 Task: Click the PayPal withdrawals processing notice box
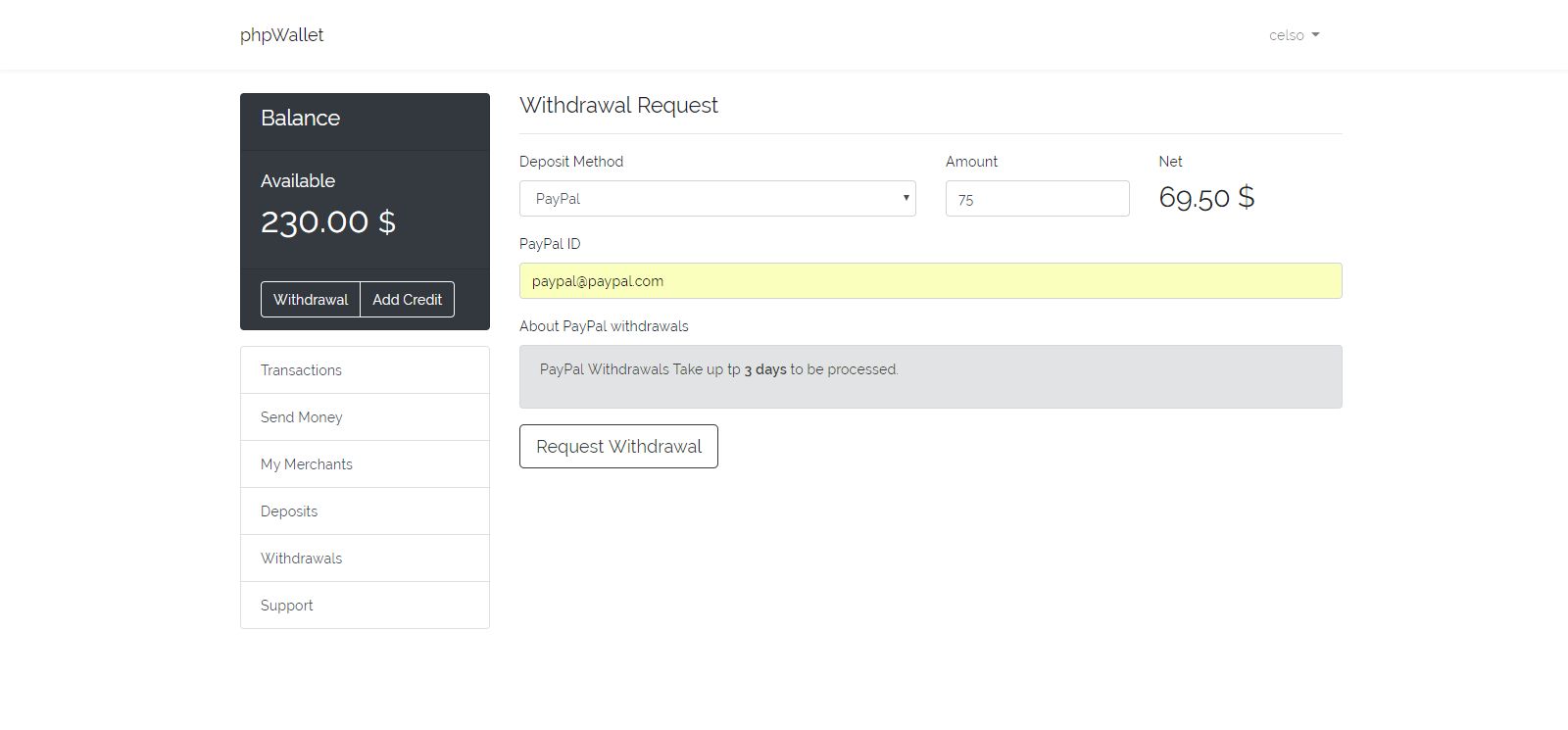click(930, 376)
